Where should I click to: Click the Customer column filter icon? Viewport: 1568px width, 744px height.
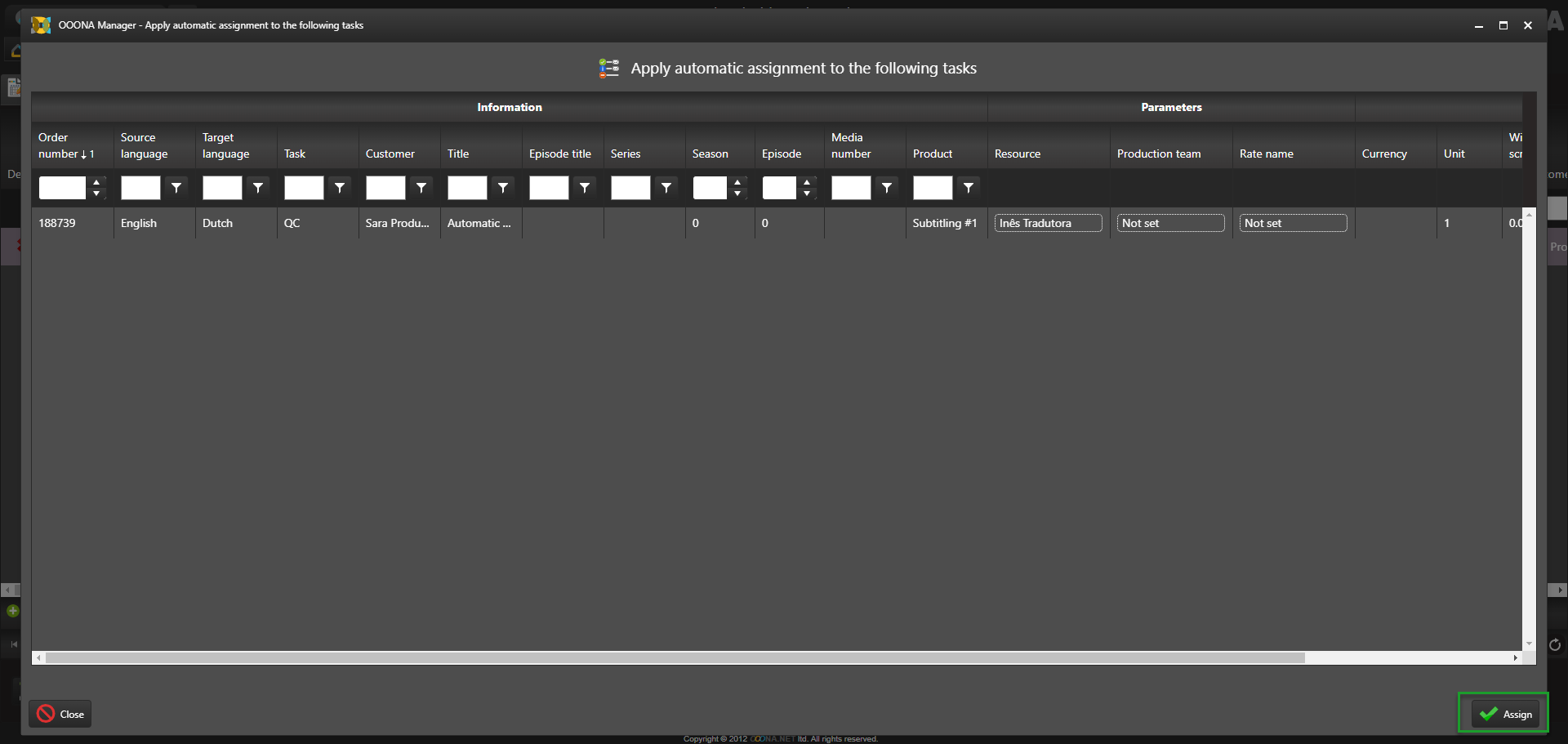[421, 188]
